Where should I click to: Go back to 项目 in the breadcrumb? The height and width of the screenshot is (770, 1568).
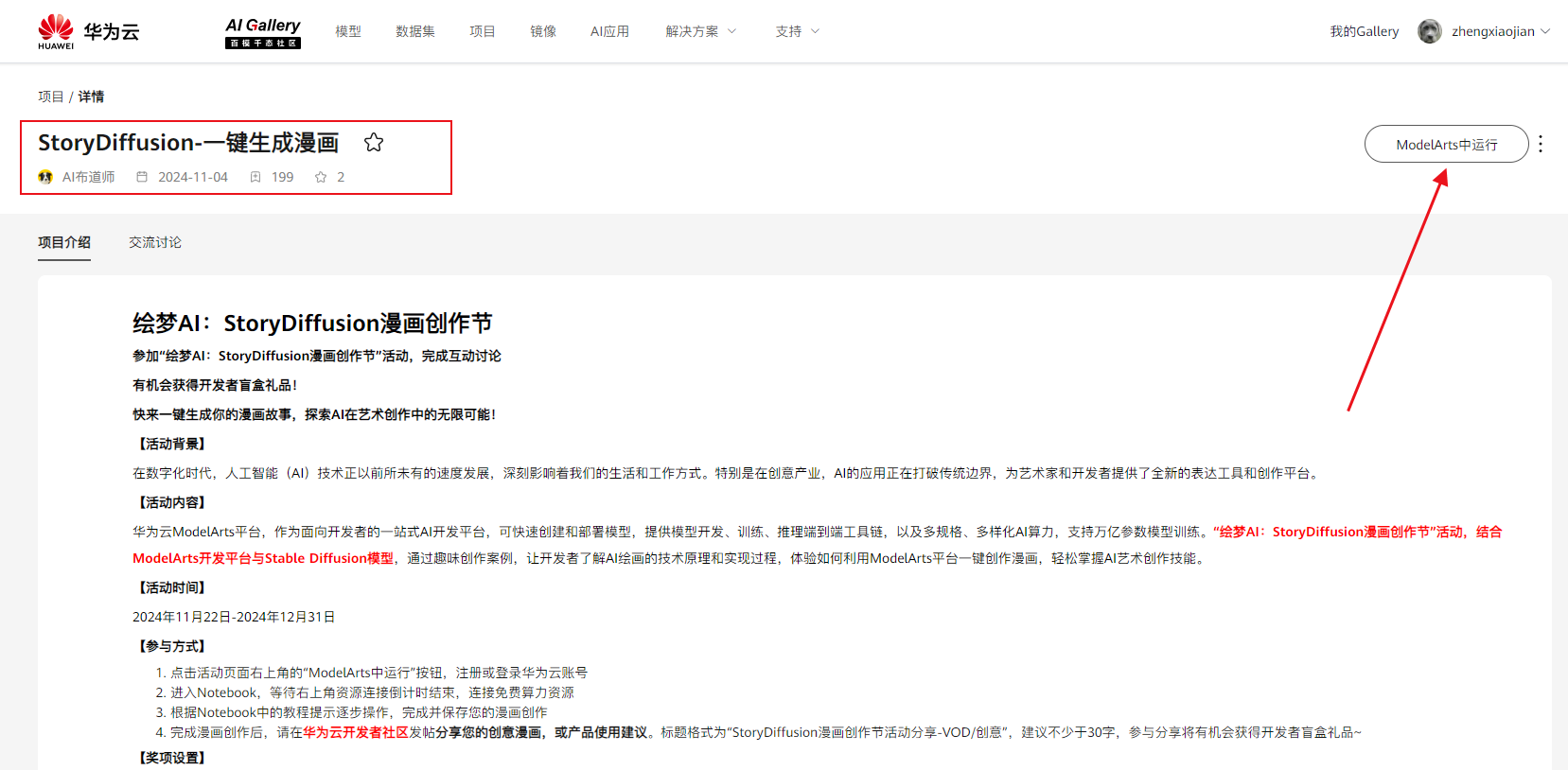coord(51,96)
